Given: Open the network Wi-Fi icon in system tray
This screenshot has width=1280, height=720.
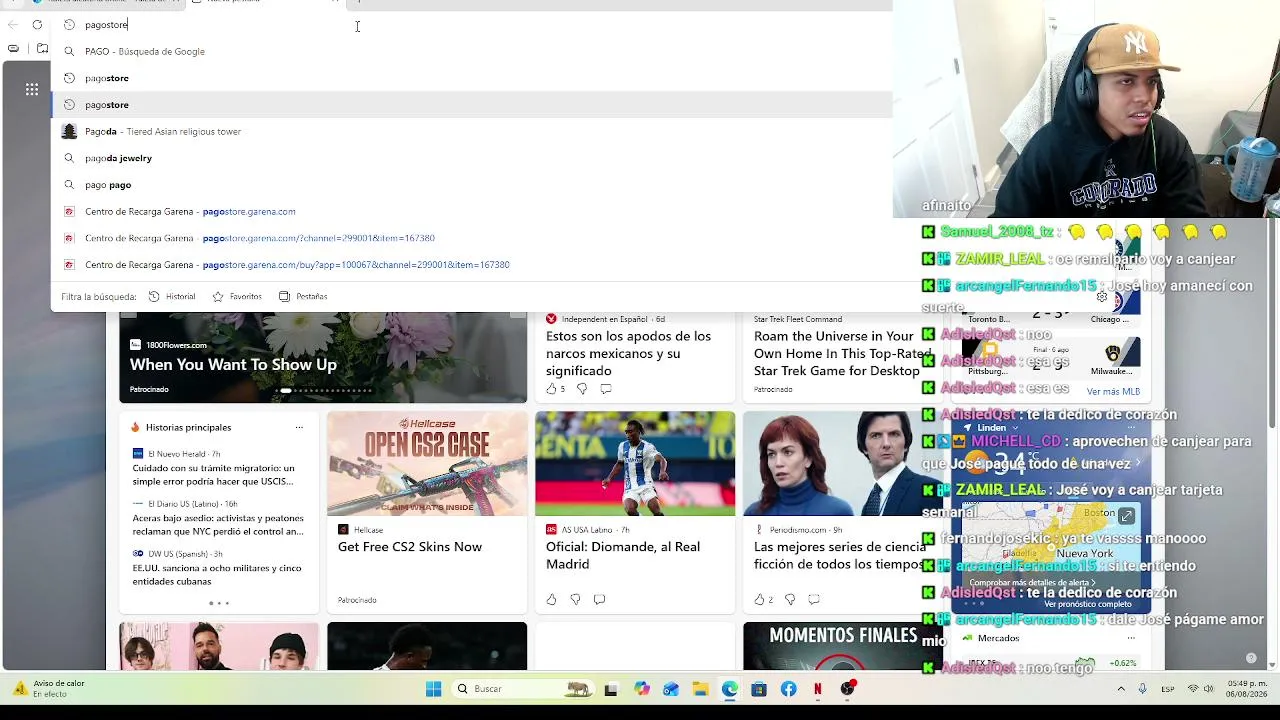Looking at the screenshot, I should (1193, 689).
